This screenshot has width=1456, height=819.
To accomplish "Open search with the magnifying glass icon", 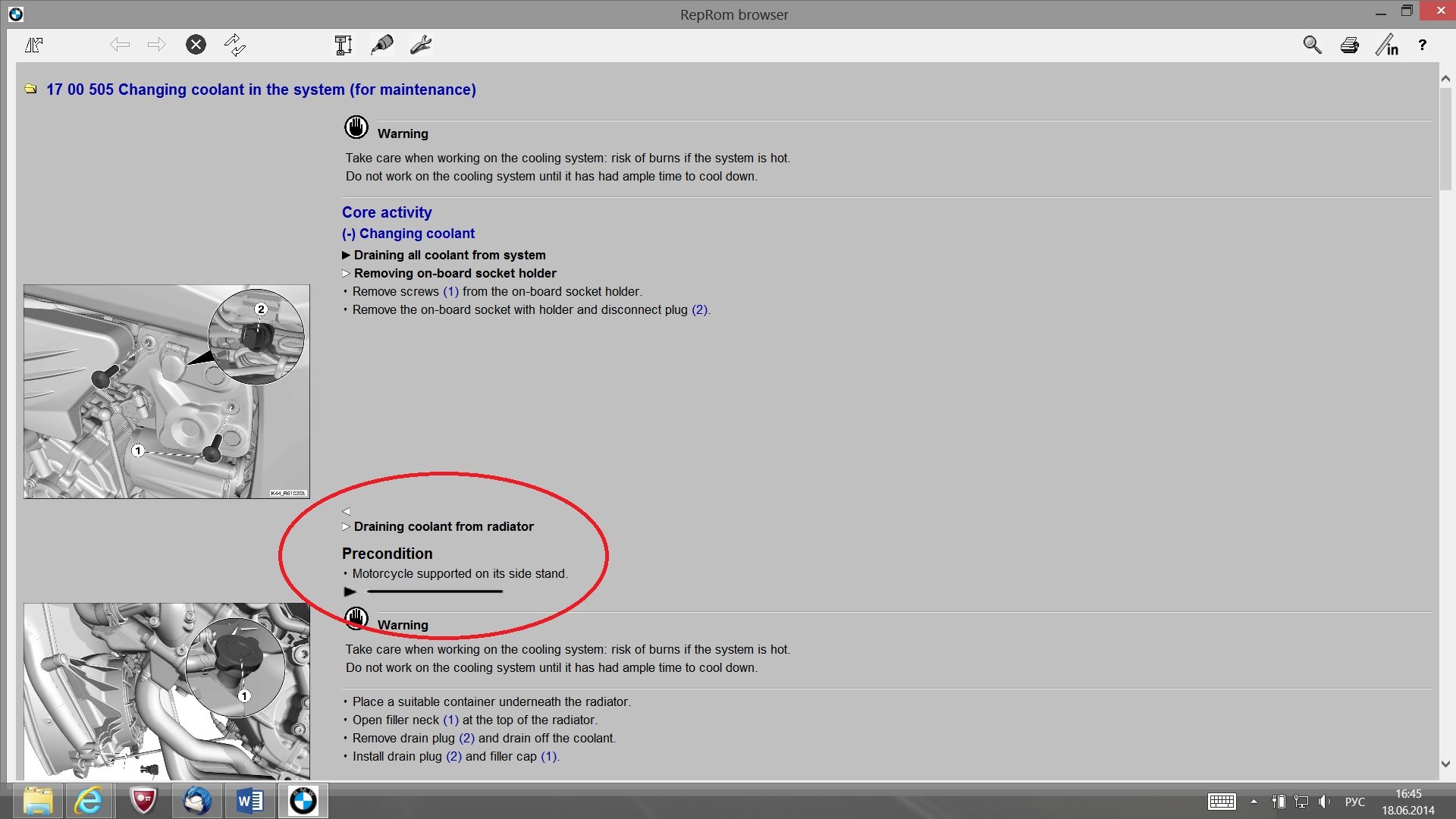I will (1312, 45).
